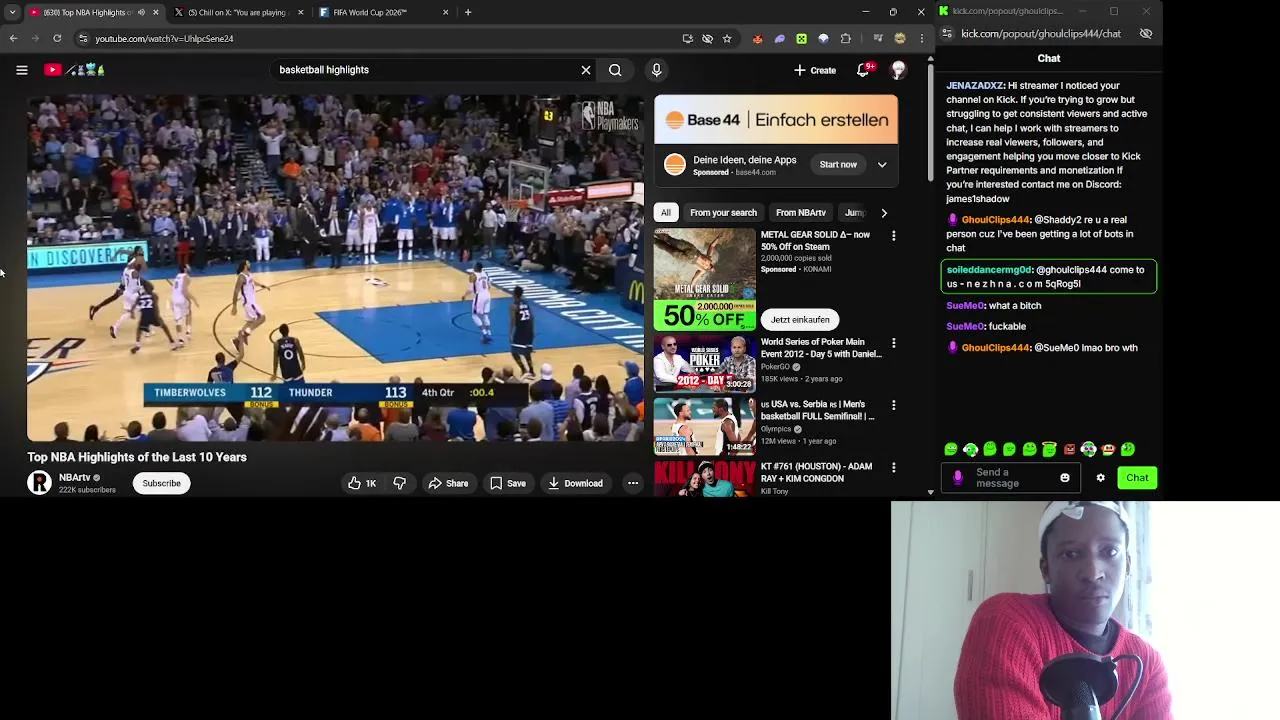Open USA vs. Serbia video thumbnail
The width and height of the screenshot is (1280, 720).
coord(705,426)
